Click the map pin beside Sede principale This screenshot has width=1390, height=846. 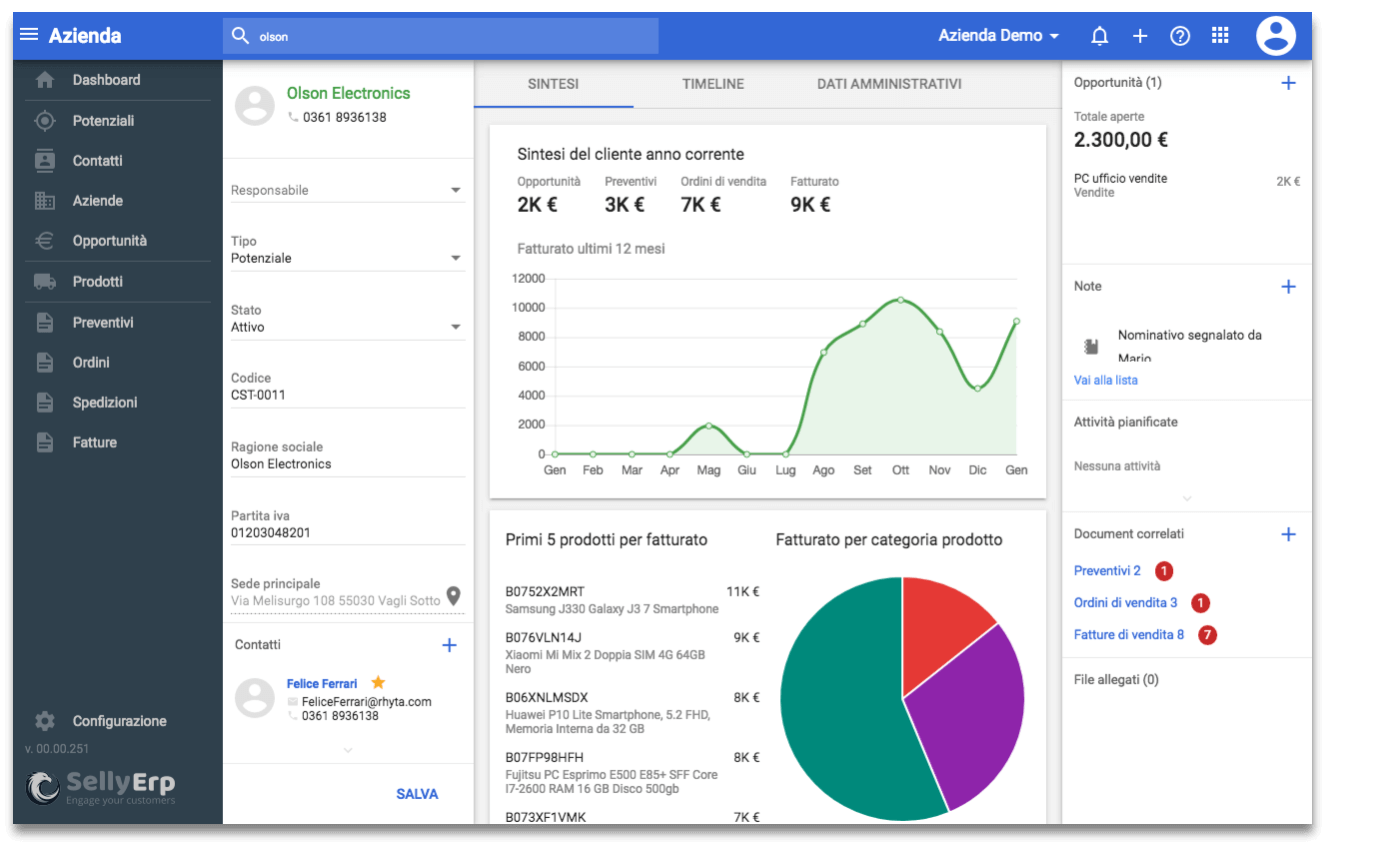pyautogui.click(x=454, y=596)
